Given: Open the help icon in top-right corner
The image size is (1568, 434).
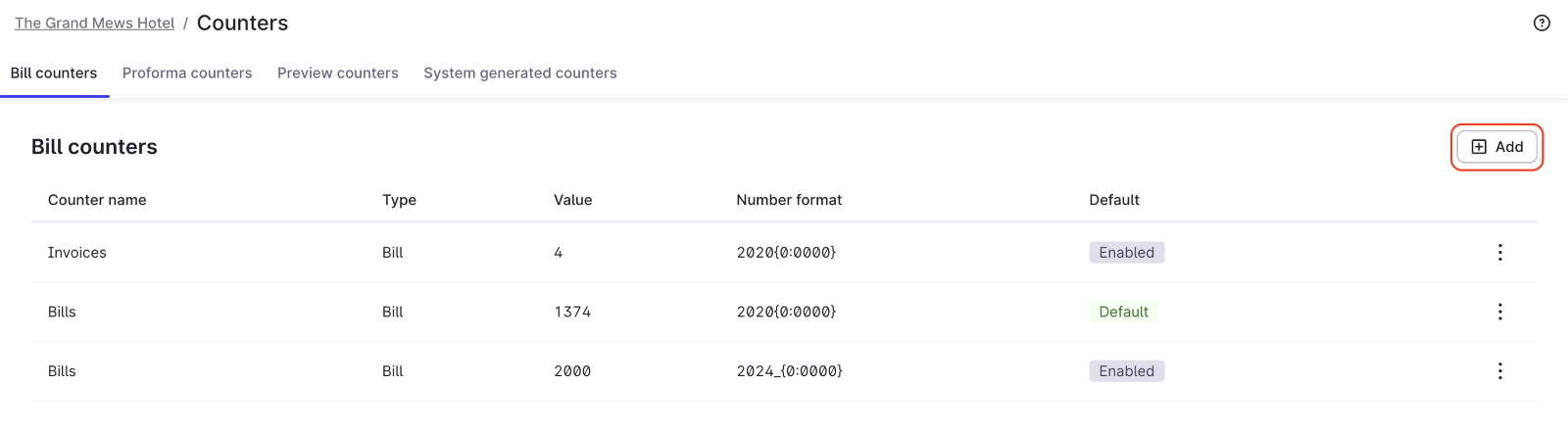Looking at the screenshot, I should tap(1542, 24).
